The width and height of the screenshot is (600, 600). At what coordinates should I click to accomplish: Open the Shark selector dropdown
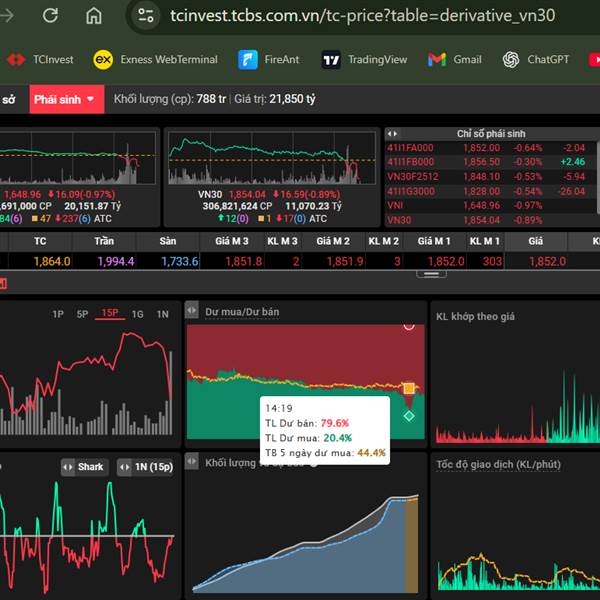(85, 467)
